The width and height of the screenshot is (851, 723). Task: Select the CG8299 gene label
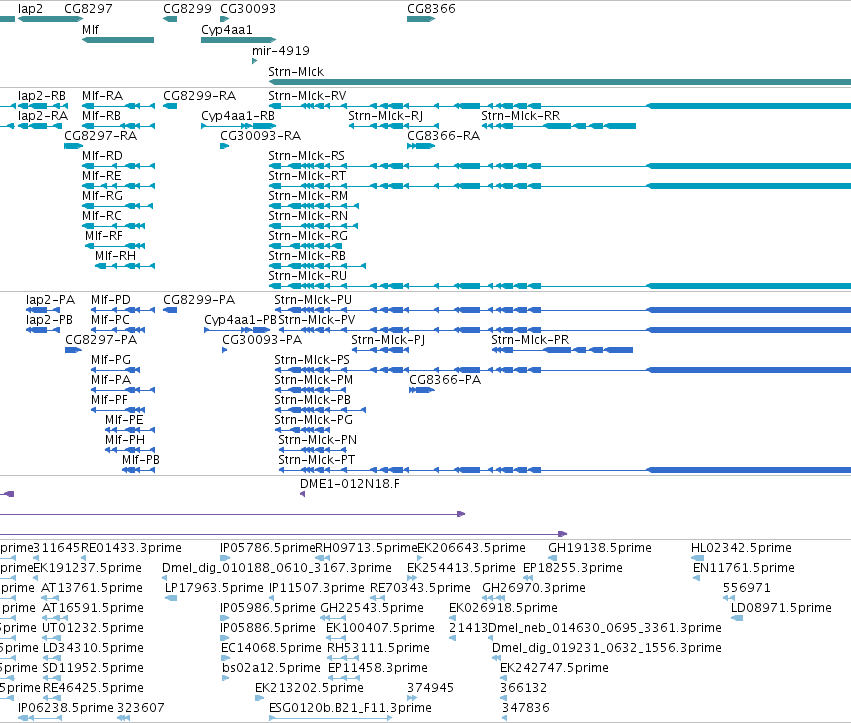click(187, 9)
